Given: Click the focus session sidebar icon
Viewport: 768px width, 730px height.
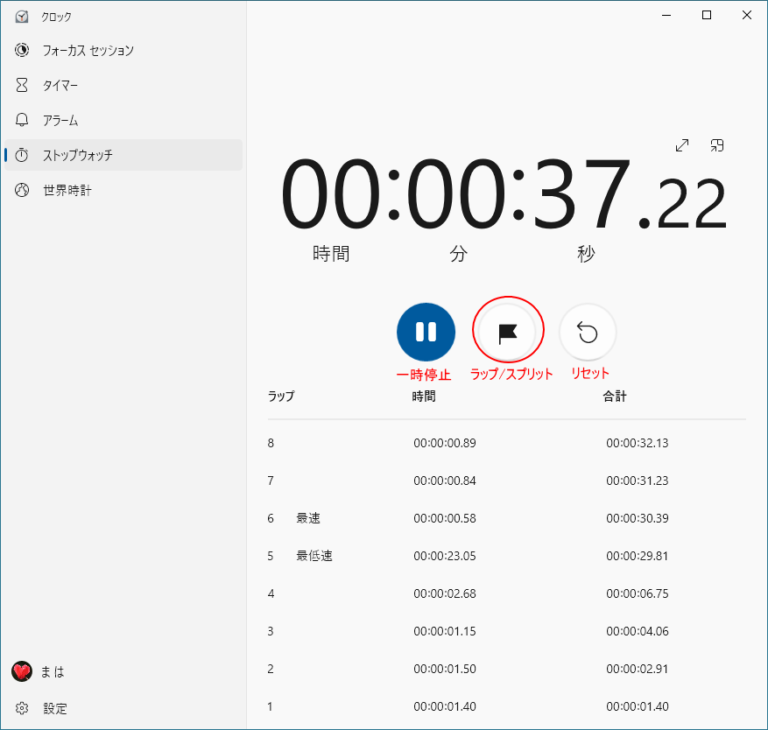Looking at the screenshot, I should tap(22, 50).
